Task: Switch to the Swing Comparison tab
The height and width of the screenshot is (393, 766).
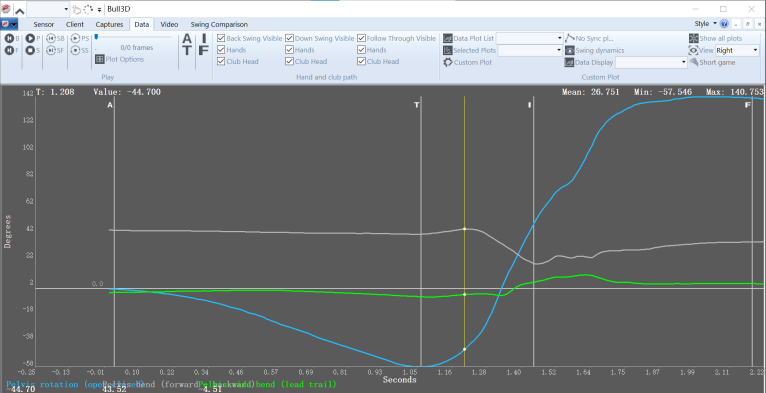Action: coord(219,24)
